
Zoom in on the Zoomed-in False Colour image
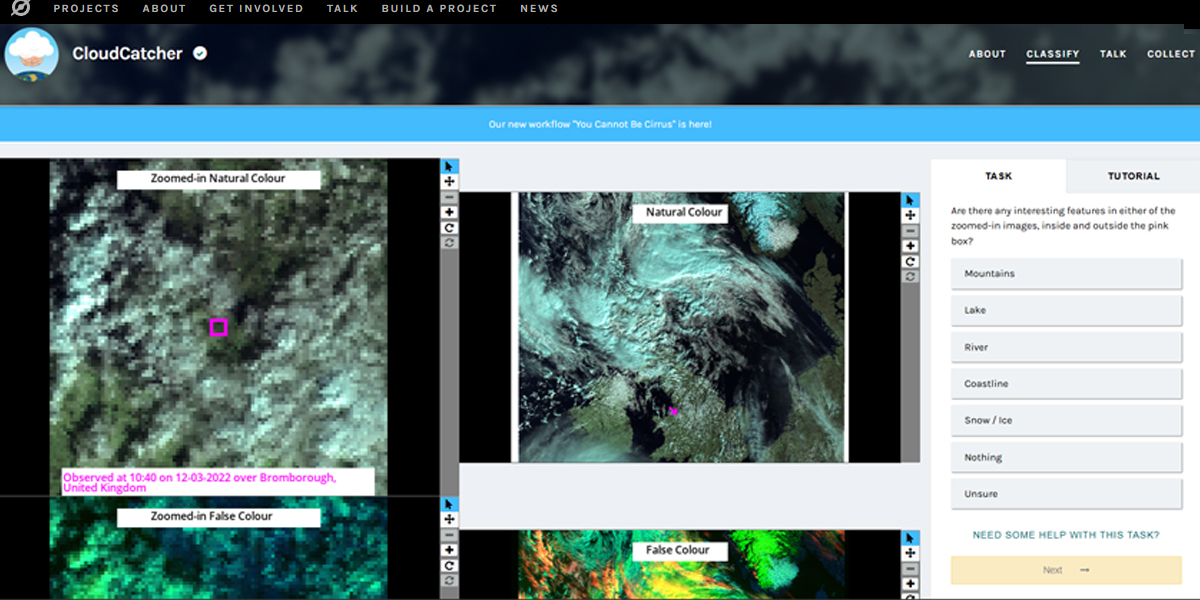pyautogui.click(x=450, y=550)
